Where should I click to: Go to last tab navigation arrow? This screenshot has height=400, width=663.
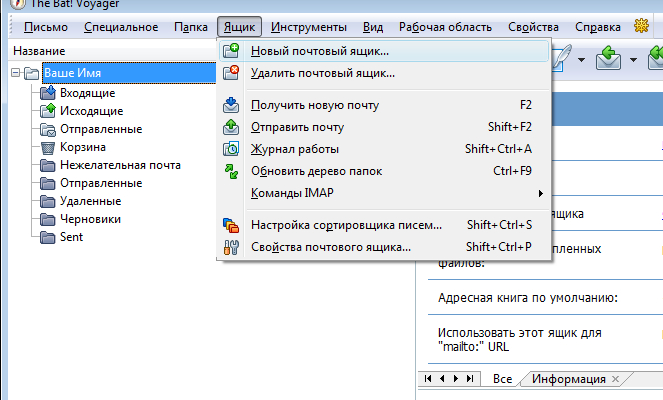[470, 378]
